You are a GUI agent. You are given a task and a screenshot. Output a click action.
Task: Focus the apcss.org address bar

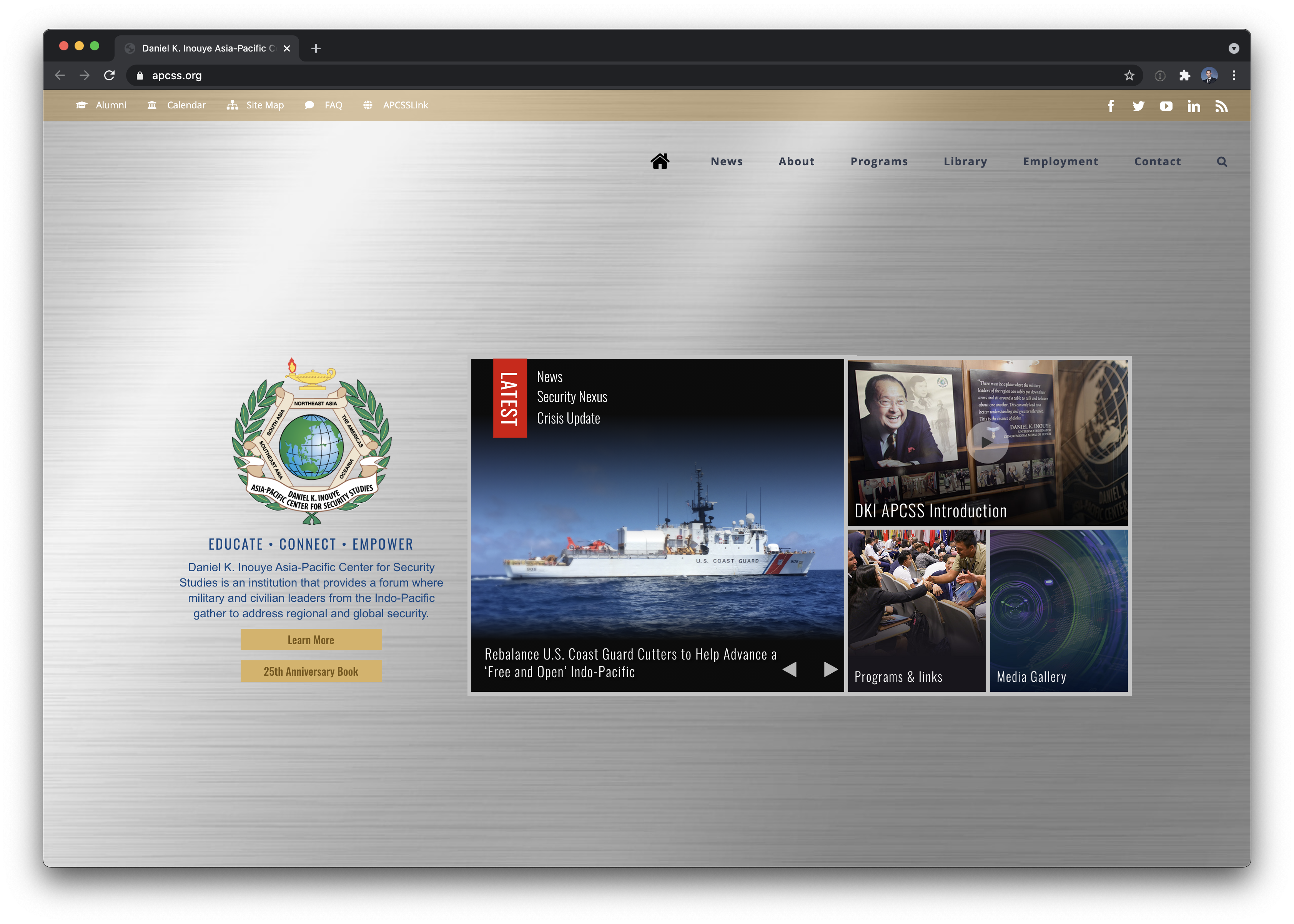(634, 76)
